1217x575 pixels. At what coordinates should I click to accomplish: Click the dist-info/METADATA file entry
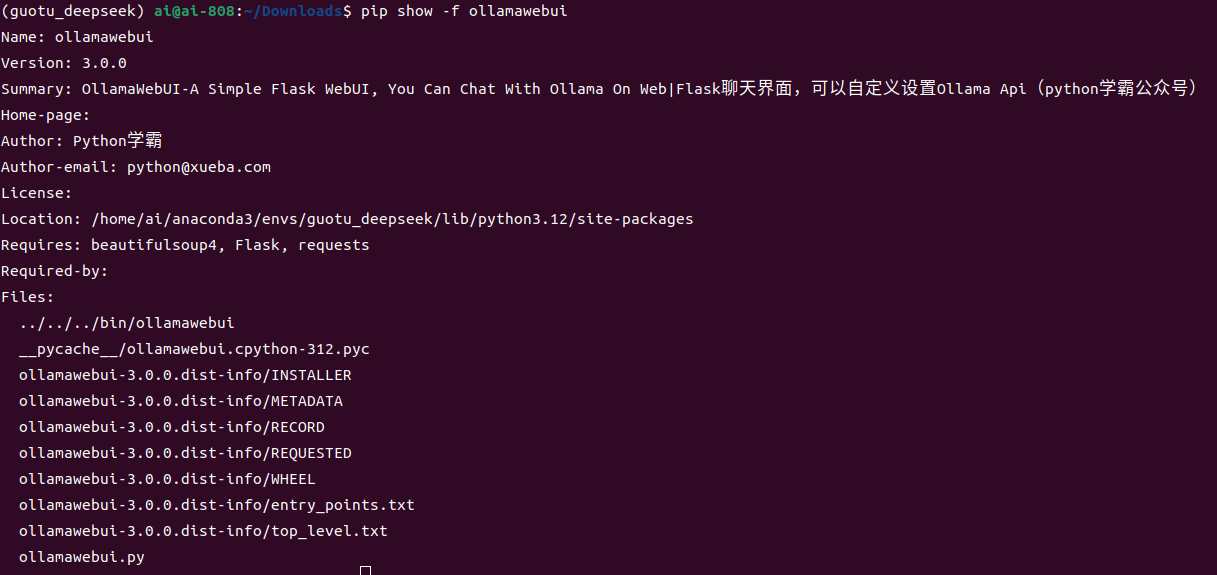(x=181, y=401)
